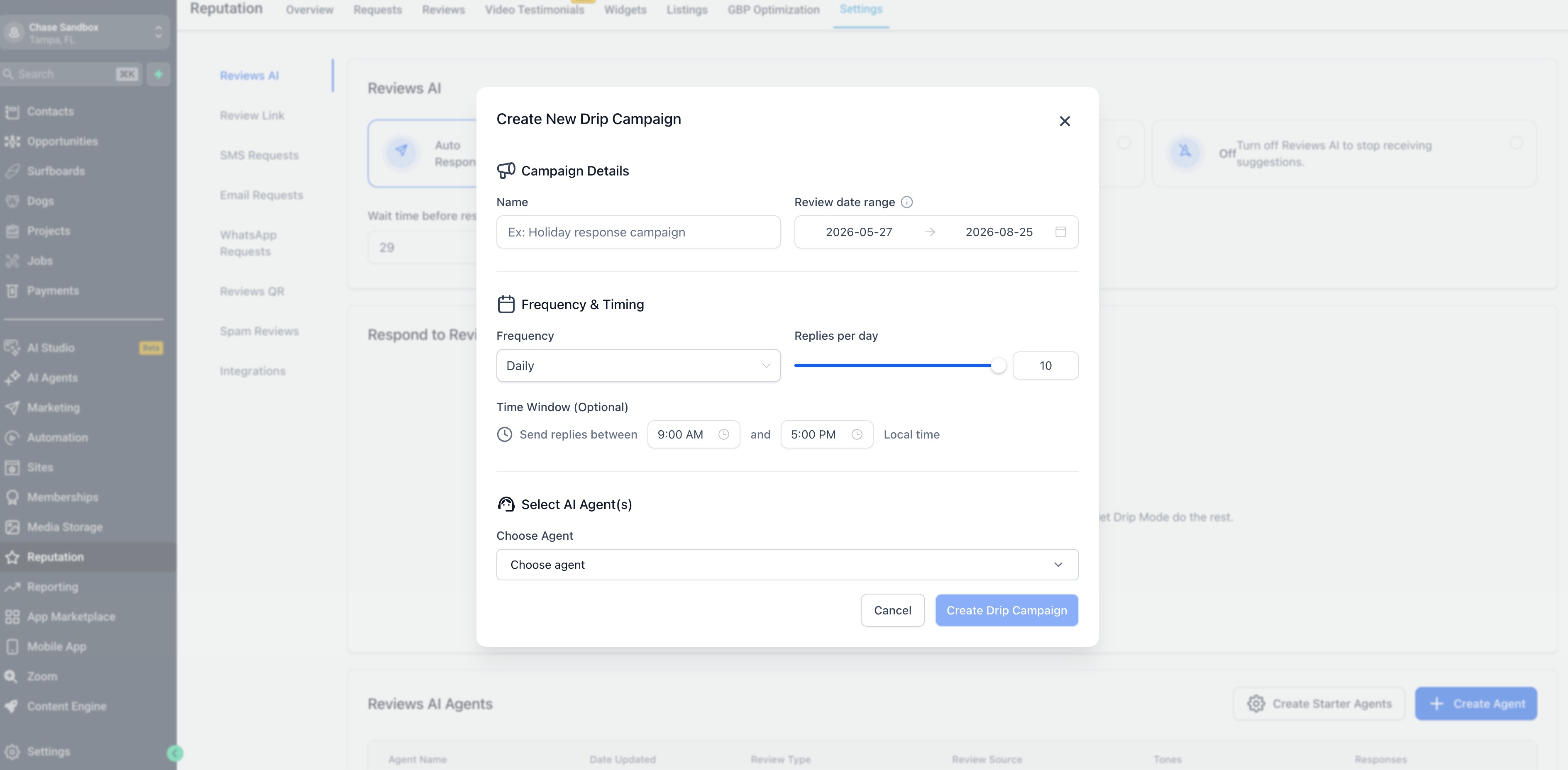This screenshot has height=770, width=1568.
Task: Switch to the Overview tab
Action: (309, 10)
